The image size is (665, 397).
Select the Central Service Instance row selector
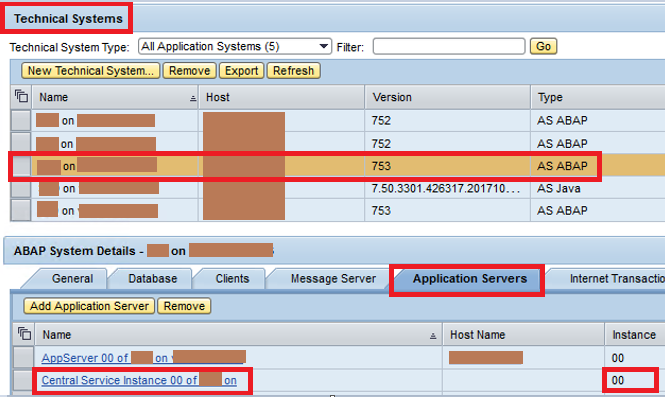[x=23, y=380]
